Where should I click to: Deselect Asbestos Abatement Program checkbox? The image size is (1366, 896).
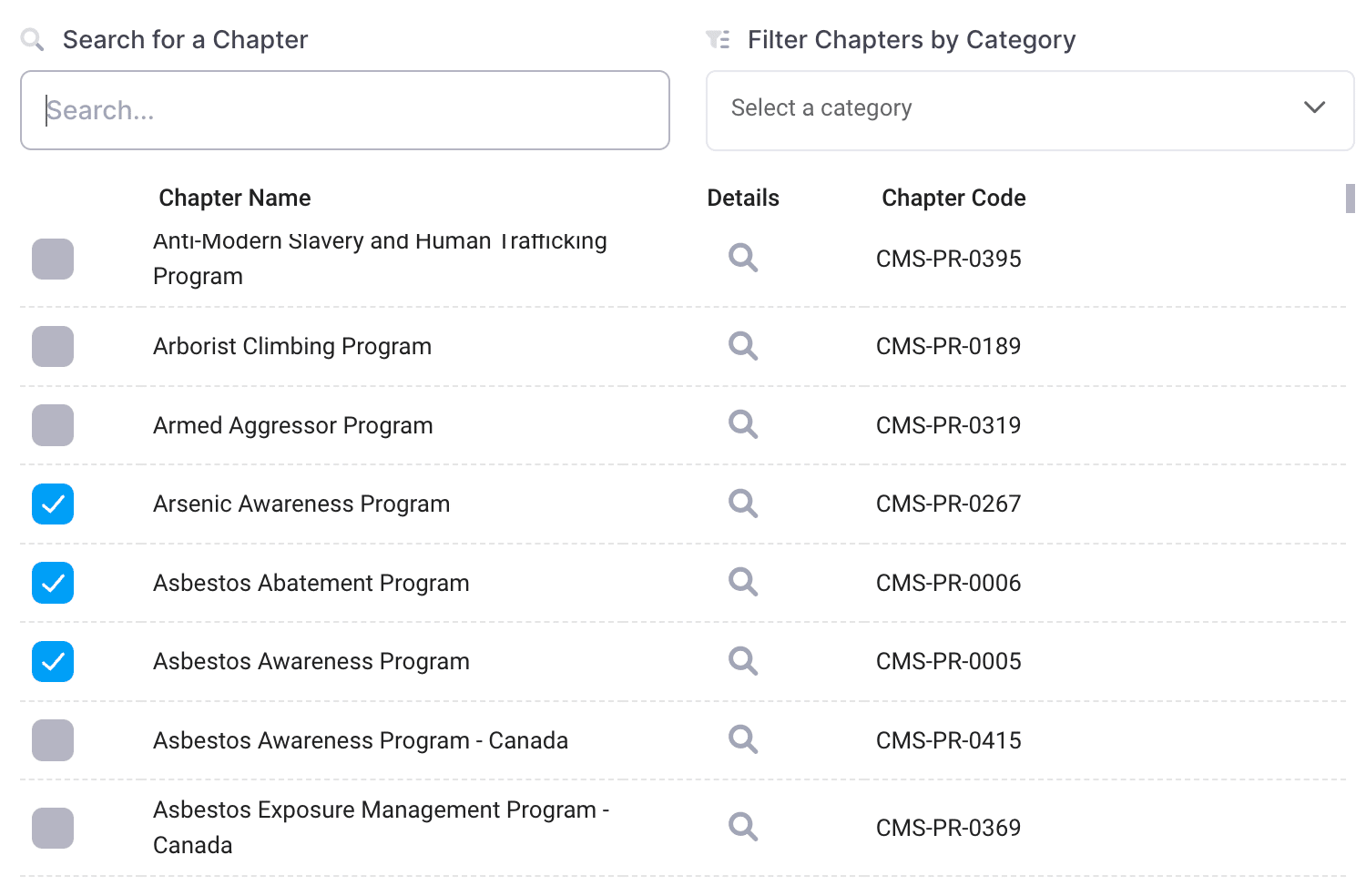point(53,583)
